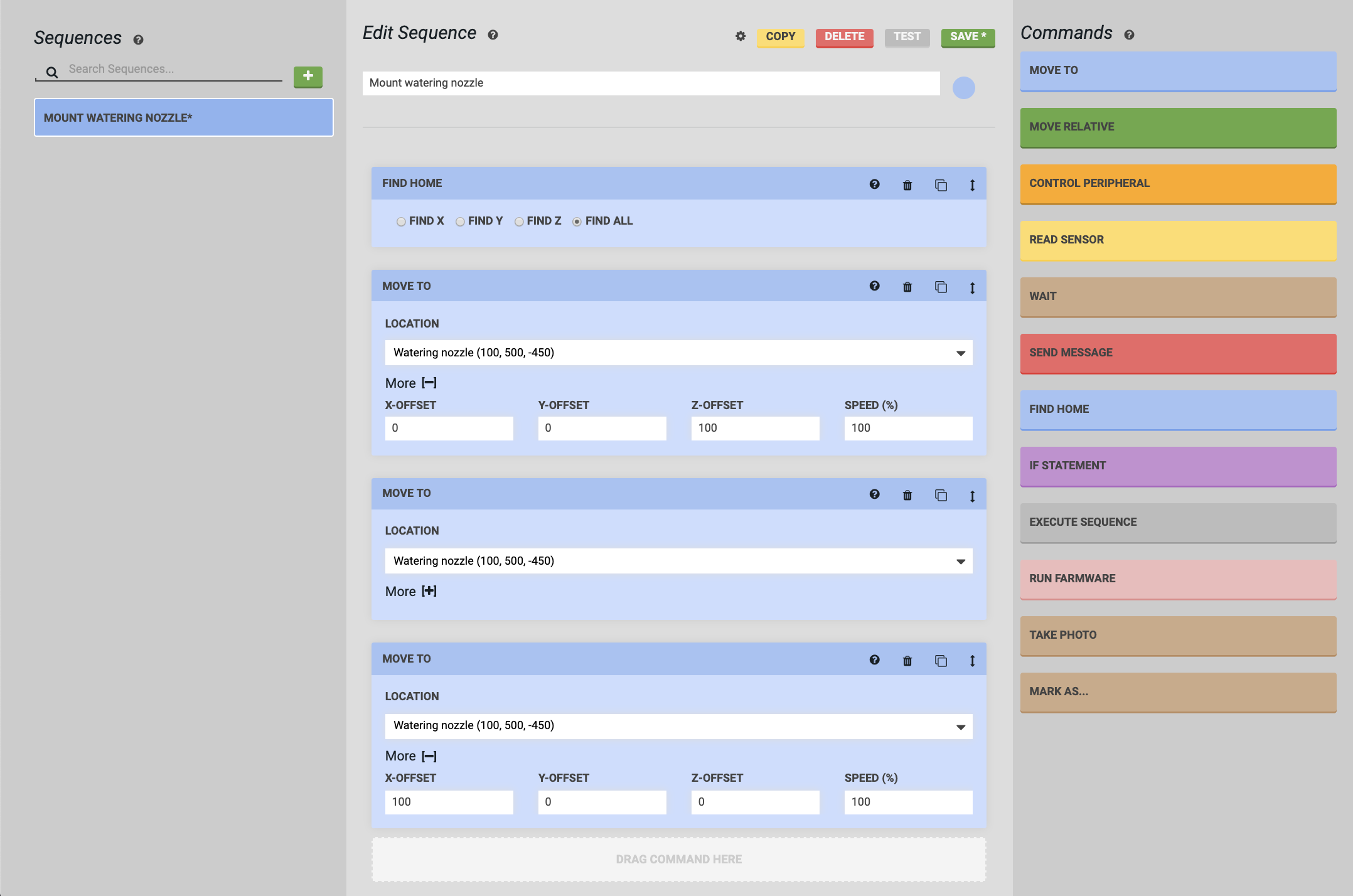Select the Find X radio button
Screen dimensions: 1353x896
(x=401, y=221)
